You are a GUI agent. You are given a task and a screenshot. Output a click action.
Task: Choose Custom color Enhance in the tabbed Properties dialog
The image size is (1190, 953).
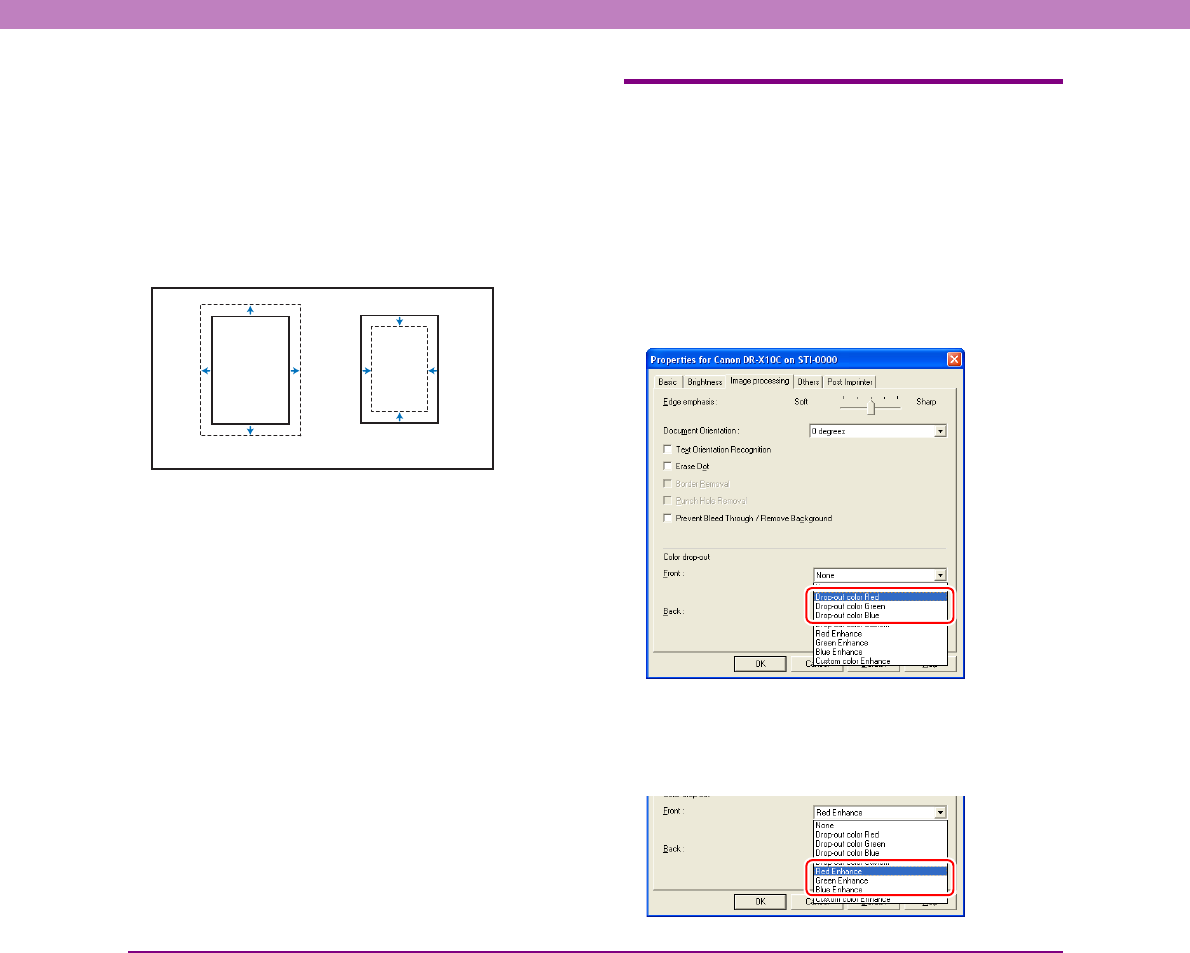[x=880, y=661]
